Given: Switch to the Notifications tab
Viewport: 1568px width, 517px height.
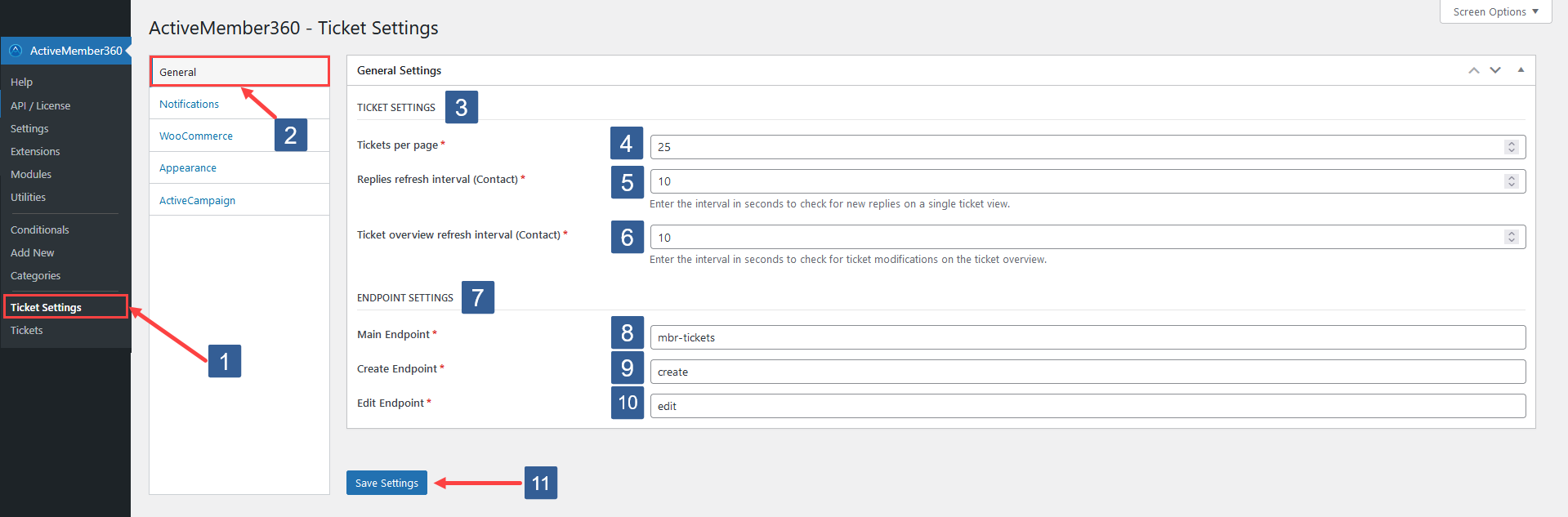Looking at the screenshot, I should tap(189, 103).
